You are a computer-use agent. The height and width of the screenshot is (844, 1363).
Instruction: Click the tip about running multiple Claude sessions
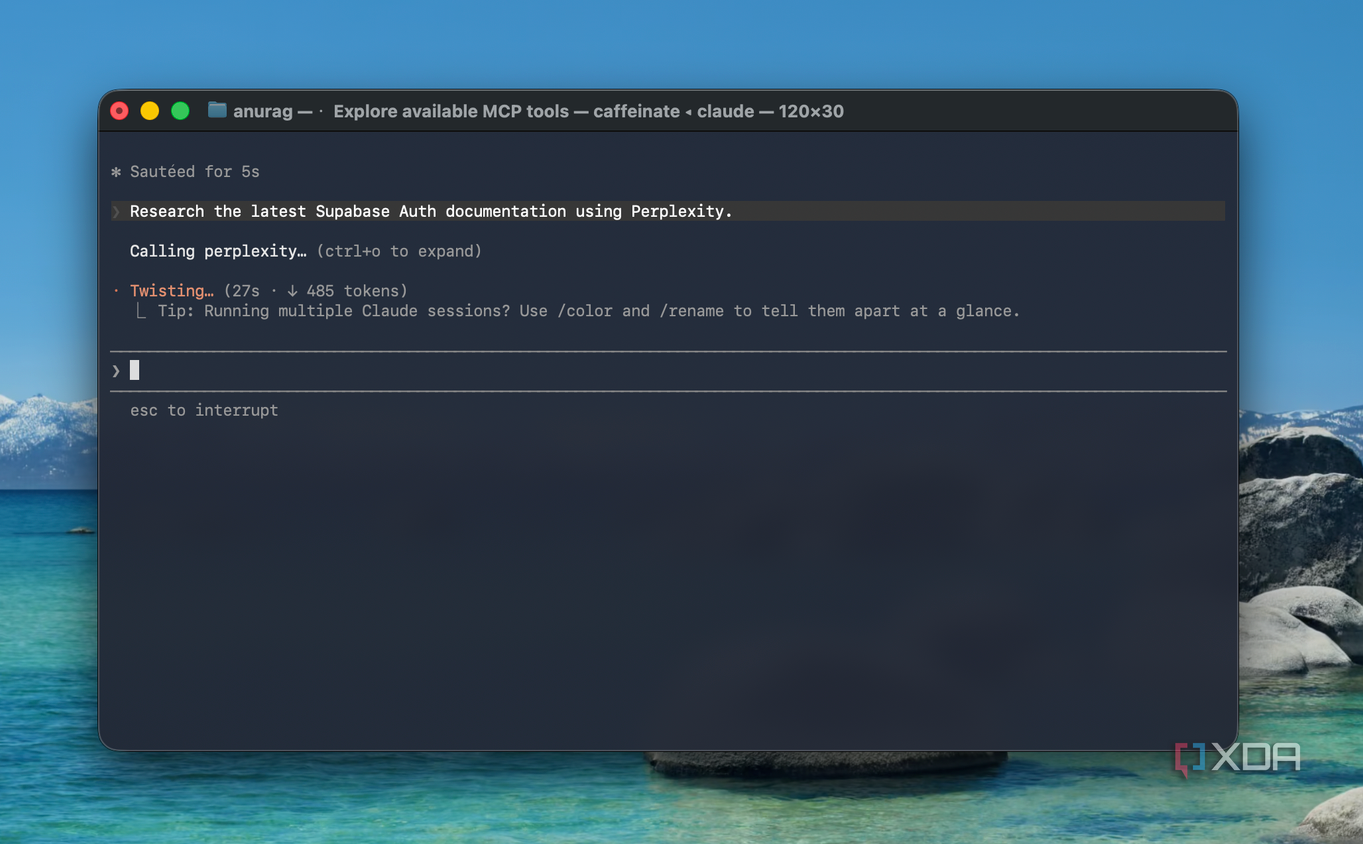588,311
